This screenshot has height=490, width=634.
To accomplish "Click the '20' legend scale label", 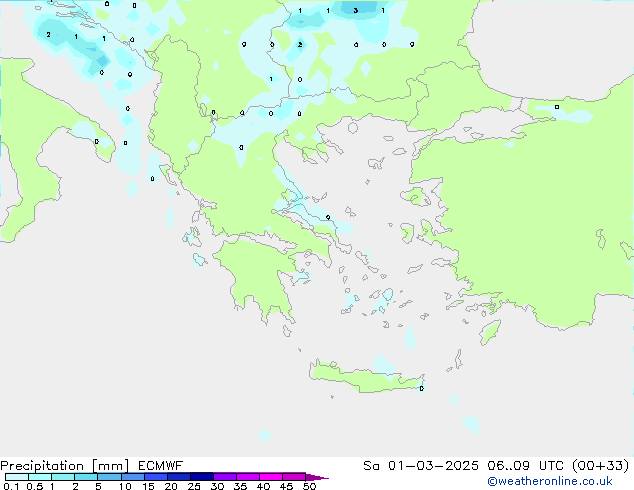I will point(171,486).
